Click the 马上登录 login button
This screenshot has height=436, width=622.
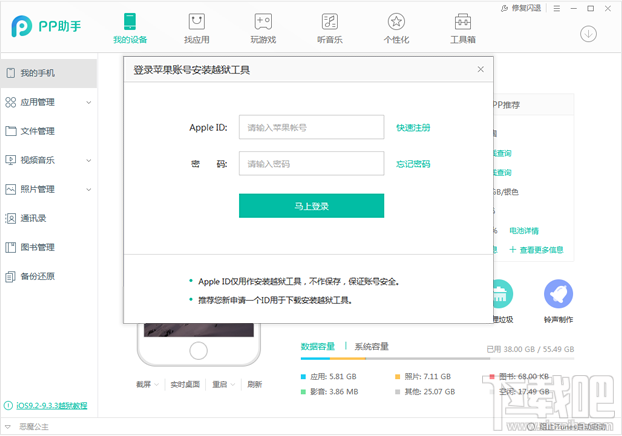(x=311, y=206)
